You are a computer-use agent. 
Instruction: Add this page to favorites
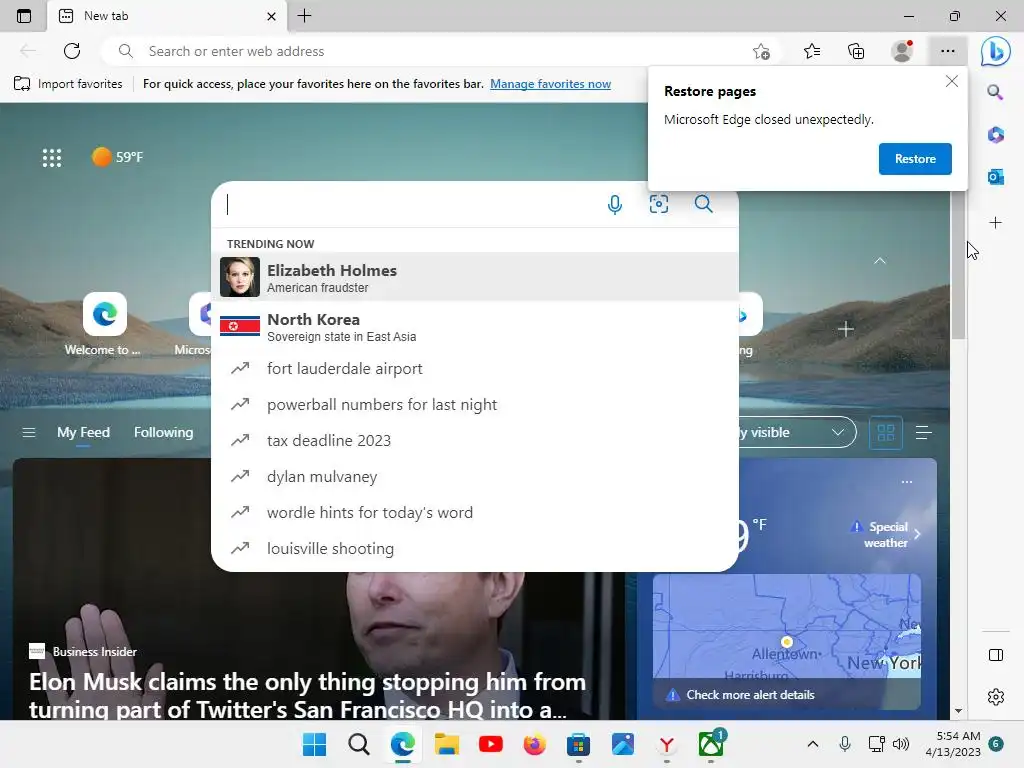click(x=761, y=52)
